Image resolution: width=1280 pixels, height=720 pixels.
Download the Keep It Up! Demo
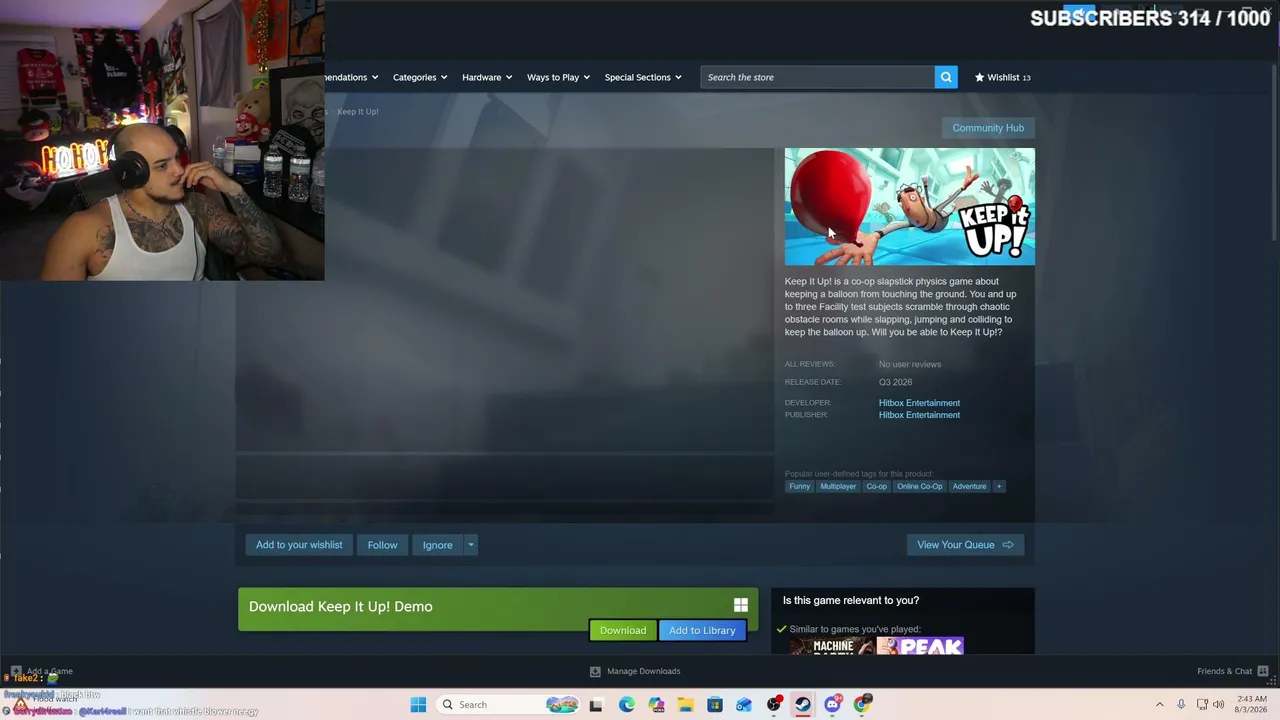click(x=623, y=630)
